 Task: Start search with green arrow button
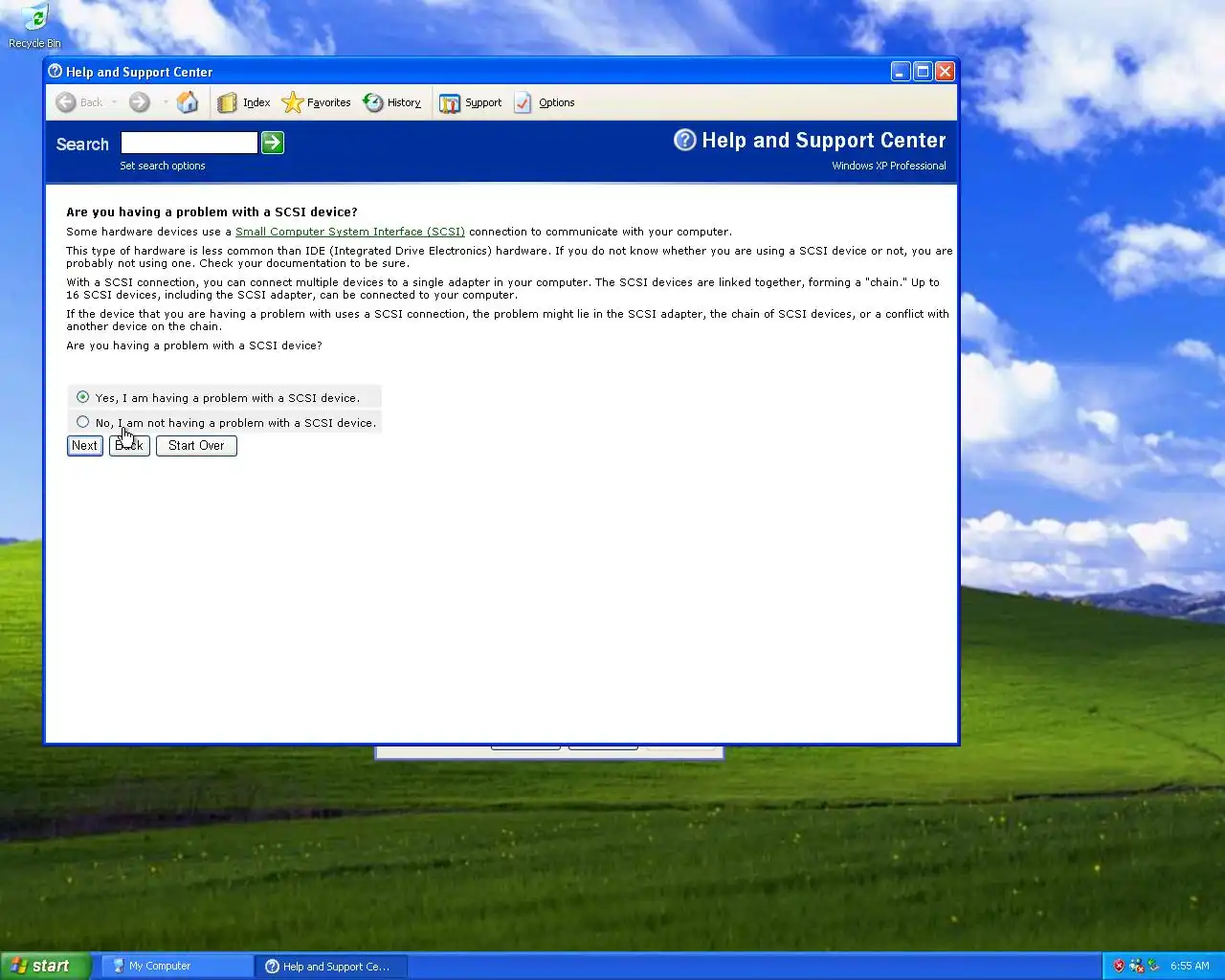pyautogui.click(x=273, y=143)
